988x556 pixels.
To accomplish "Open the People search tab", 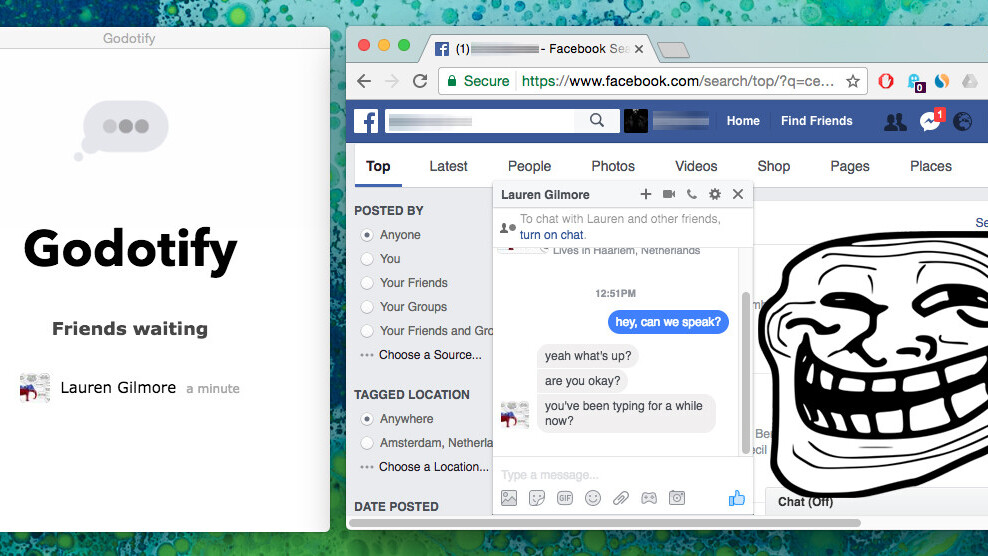I will click(x=529, y=166).
